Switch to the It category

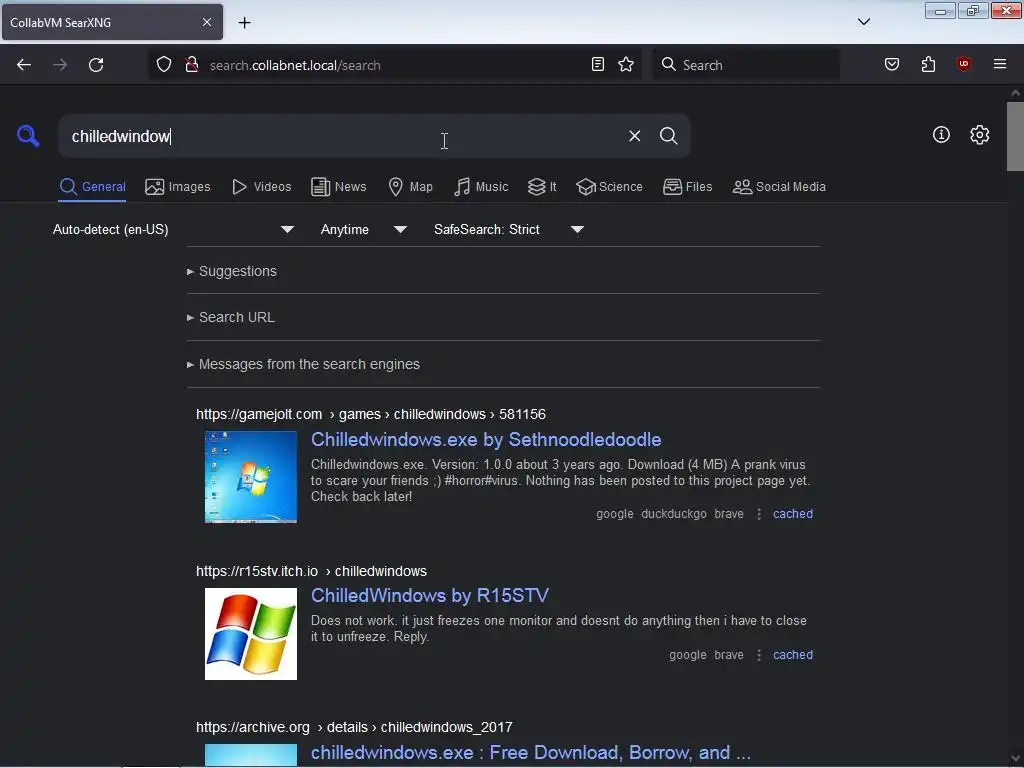pyautogui.click(x=542, y=187)
